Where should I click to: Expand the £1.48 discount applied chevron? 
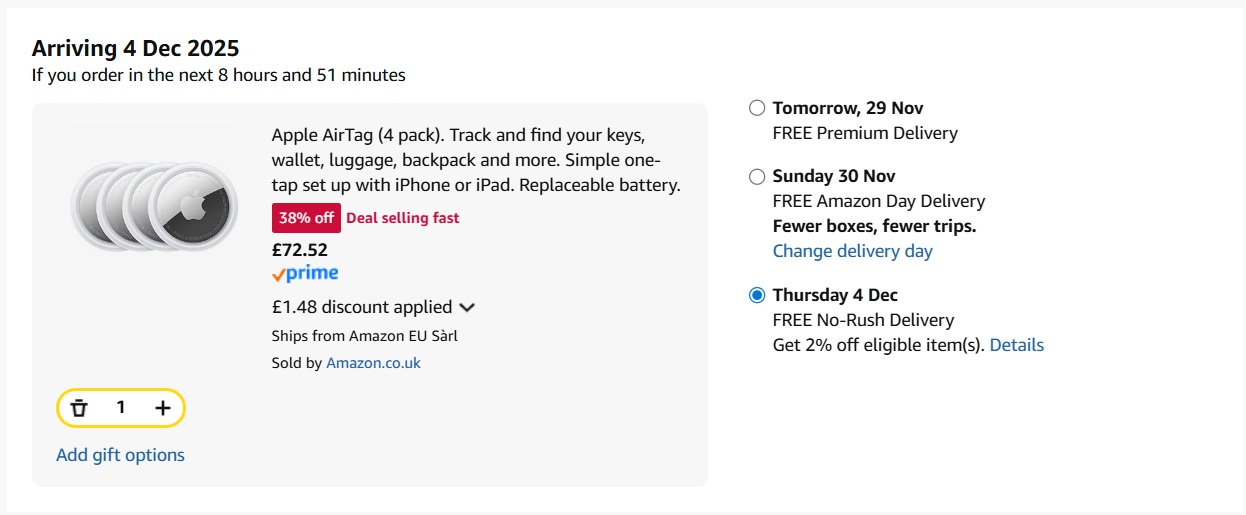[x=467, y=308]
